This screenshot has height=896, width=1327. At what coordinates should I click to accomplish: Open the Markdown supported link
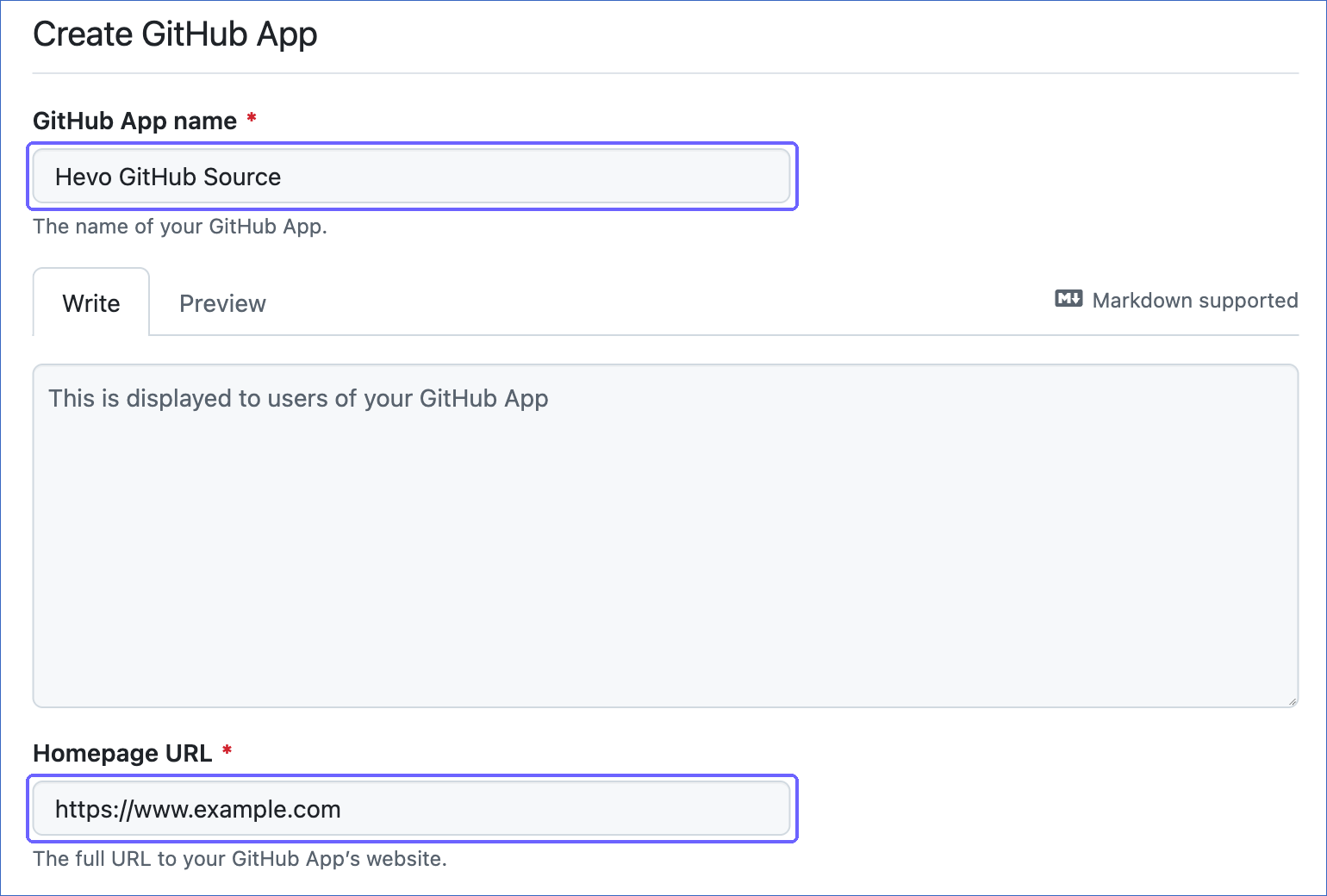coord(1176,300)
